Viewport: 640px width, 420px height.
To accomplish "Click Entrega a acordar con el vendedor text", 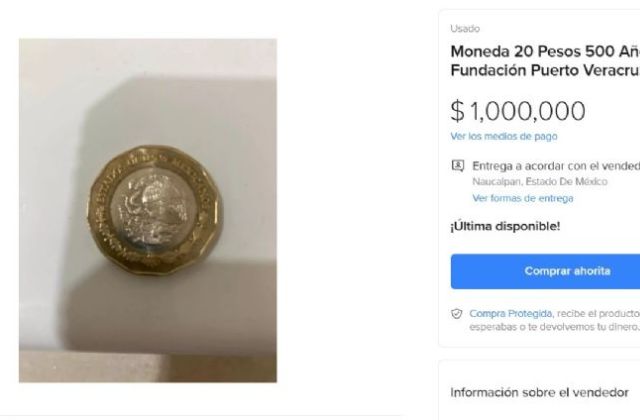I will (556, 166).
